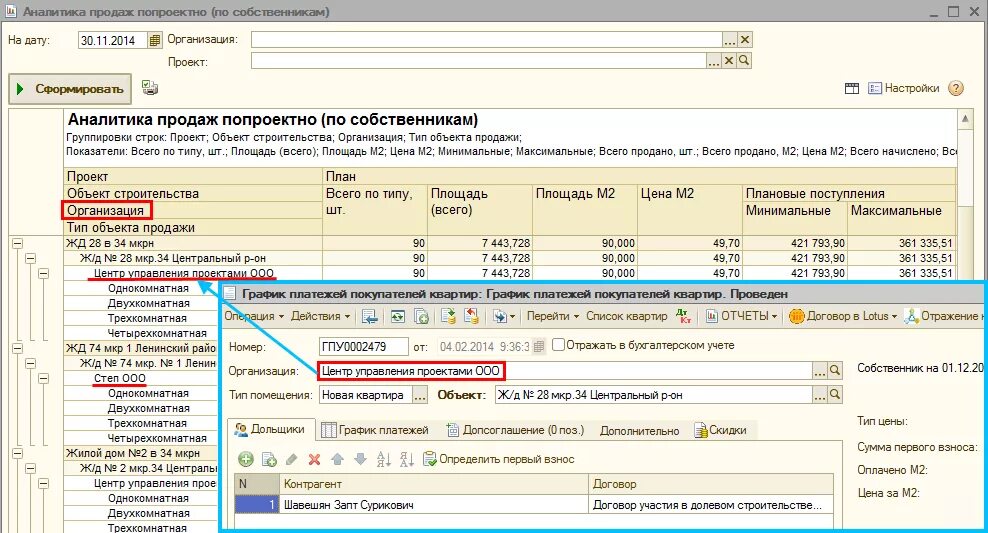Click the refresh icon in the payment schedule toolbar

(x=398, y=316)
